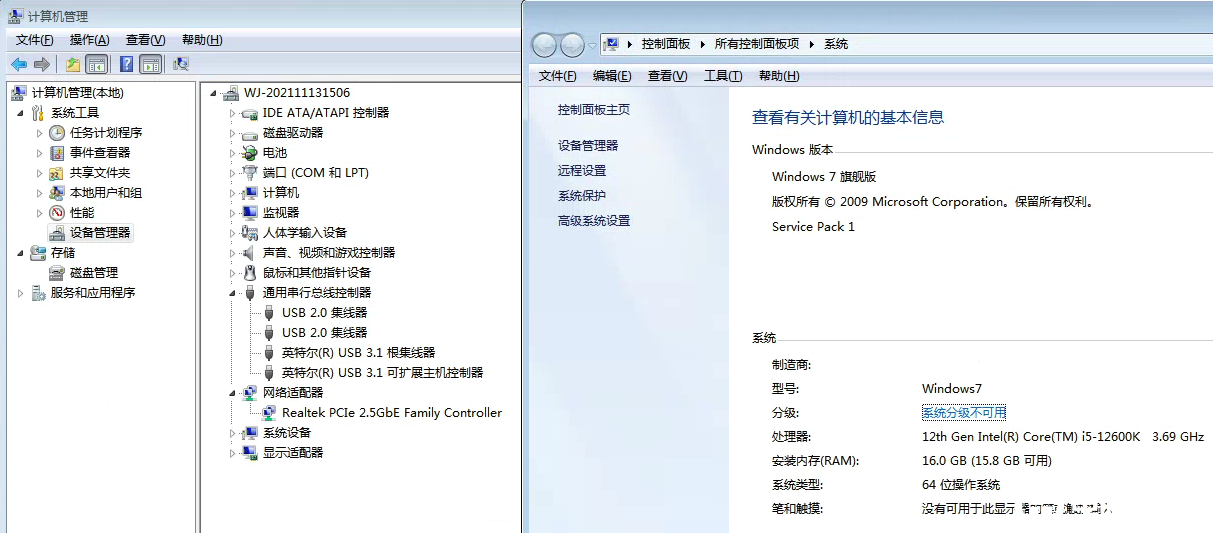The width and height of the screenshot is (1213, 533).
Task: Click the IDE ATA/ATAPI 控制器 icon
Action: pos(250,113)
